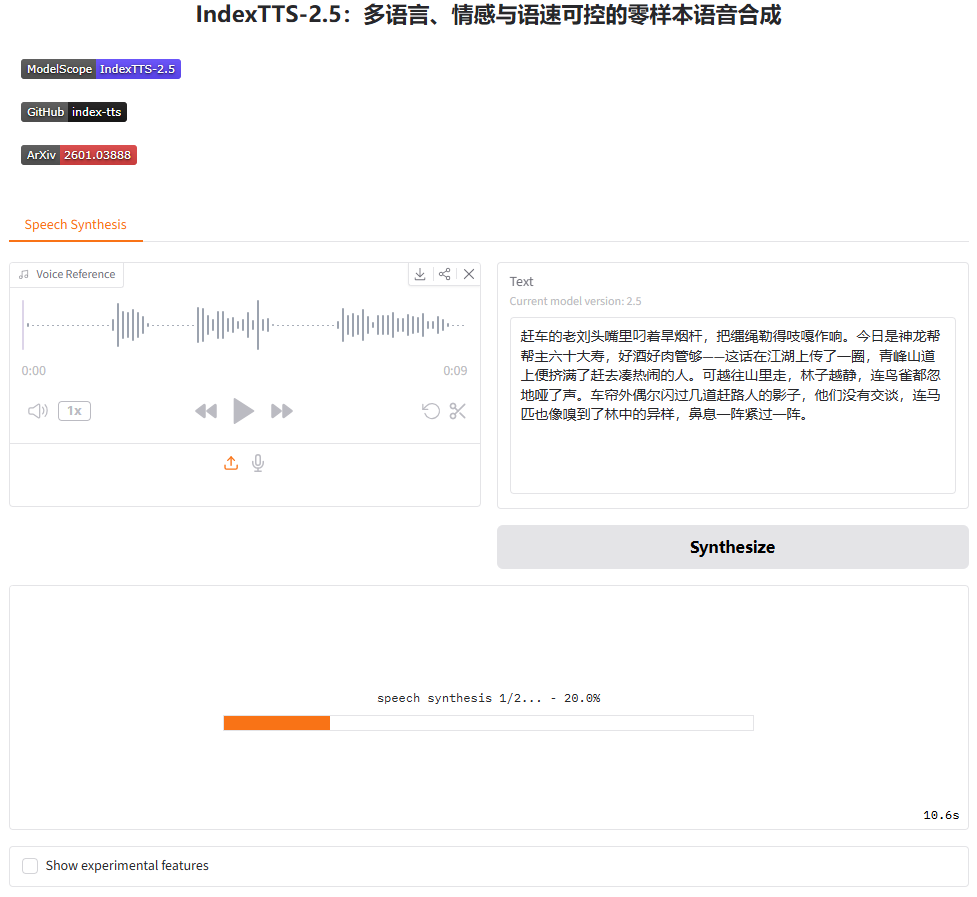Download the voice reference audio
Screen dimensions: 977x897
click(x=420, y=274)
